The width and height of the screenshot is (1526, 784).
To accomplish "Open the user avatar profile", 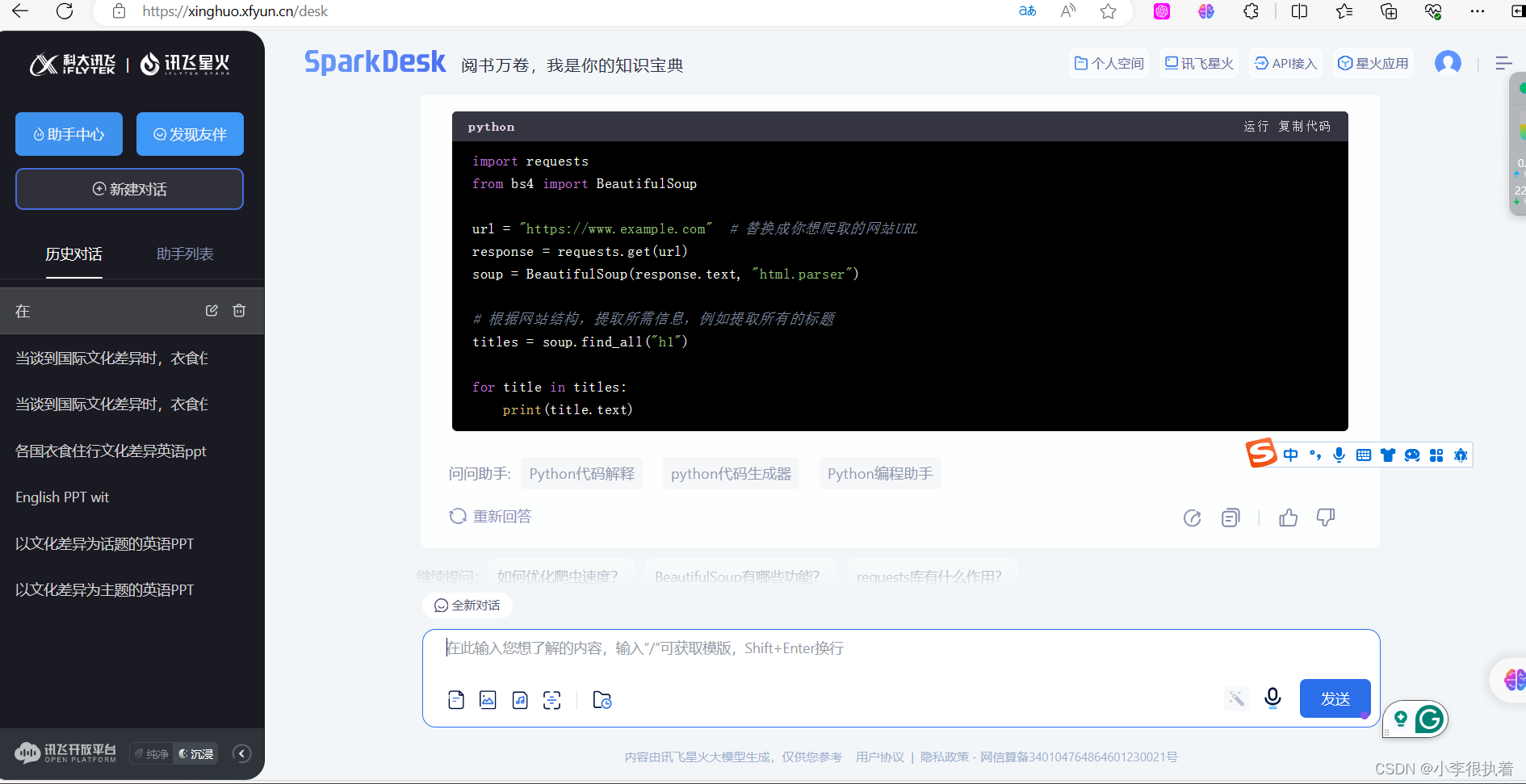I will click(x=1448, y=63).
